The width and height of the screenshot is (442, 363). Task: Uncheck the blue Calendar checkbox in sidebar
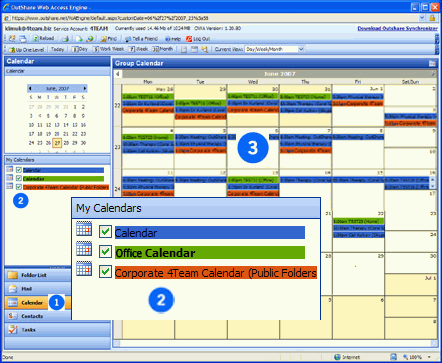coord(19,170)
